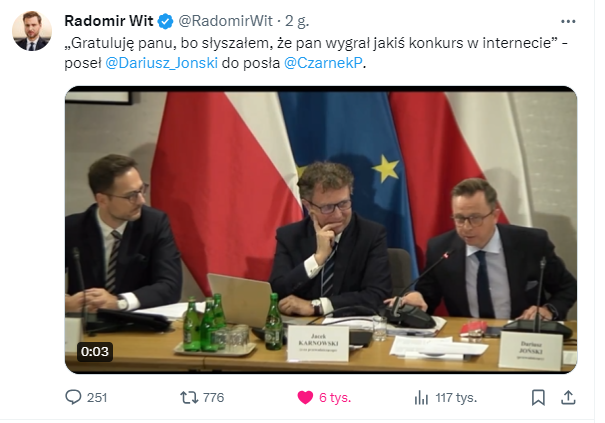Click the retweet arrows icon
Viewport: 605px width, 423px height.
pyautogui.click(x=189, y=397)
